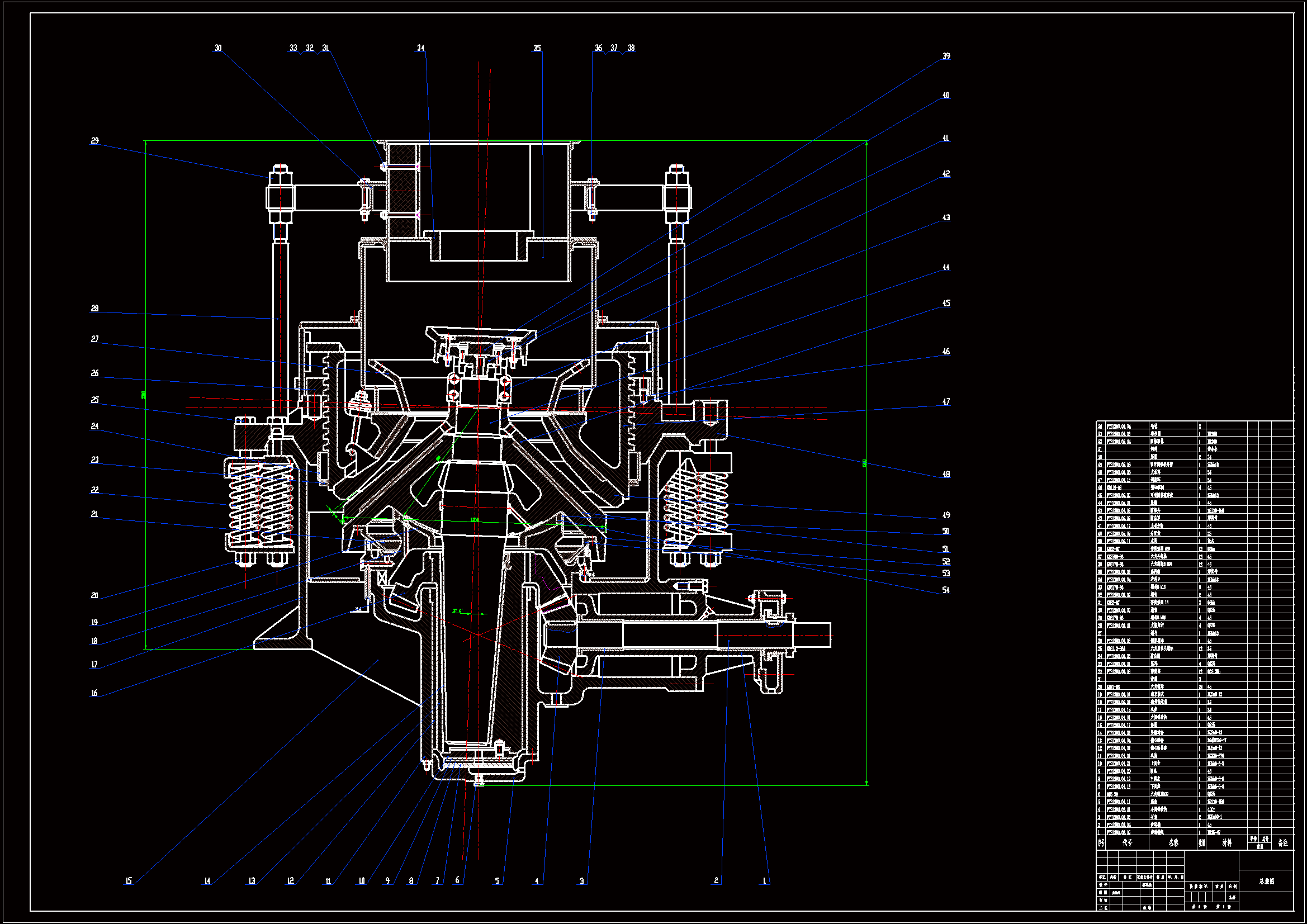Click part callout number 28
1307x924 pixels.
coord(94,308)
